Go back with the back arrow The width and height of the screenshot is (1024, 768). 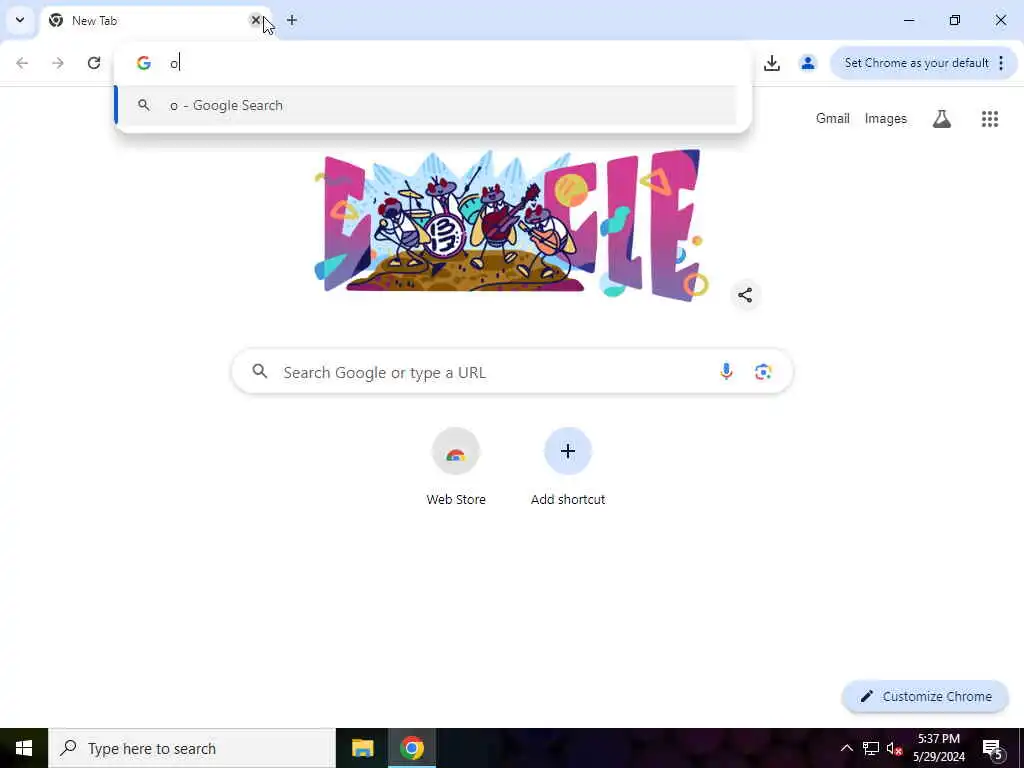pos(22,63)
